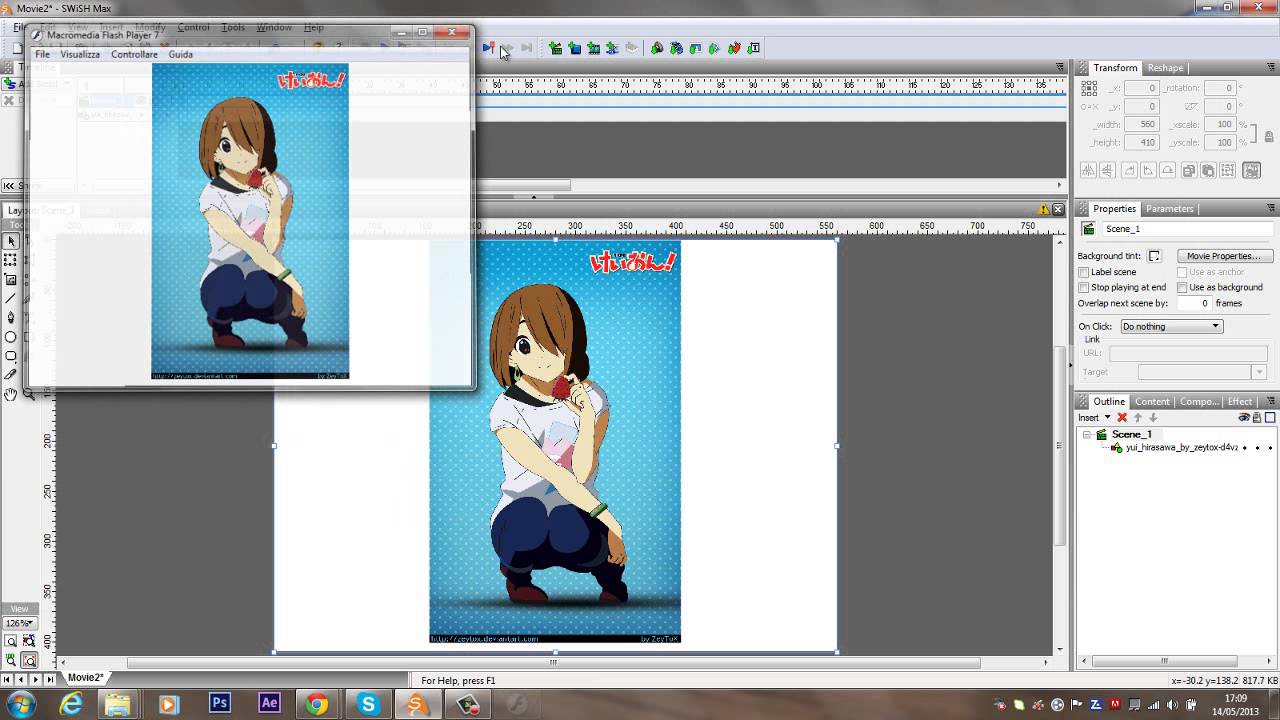Image resolution: width=1280 pixels, height=720 pixels.
Task: Open Photoshop from the taskbar
Action: (x=220, y=704)
